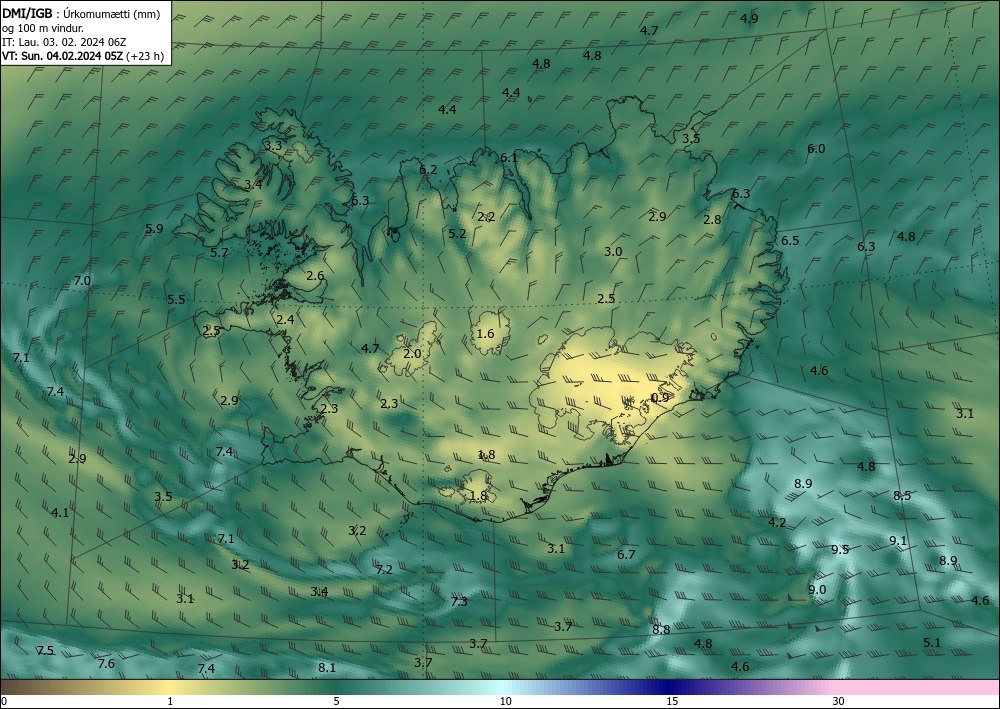
Task: Click the 6.5 value off the east coast
Action: 790,240
